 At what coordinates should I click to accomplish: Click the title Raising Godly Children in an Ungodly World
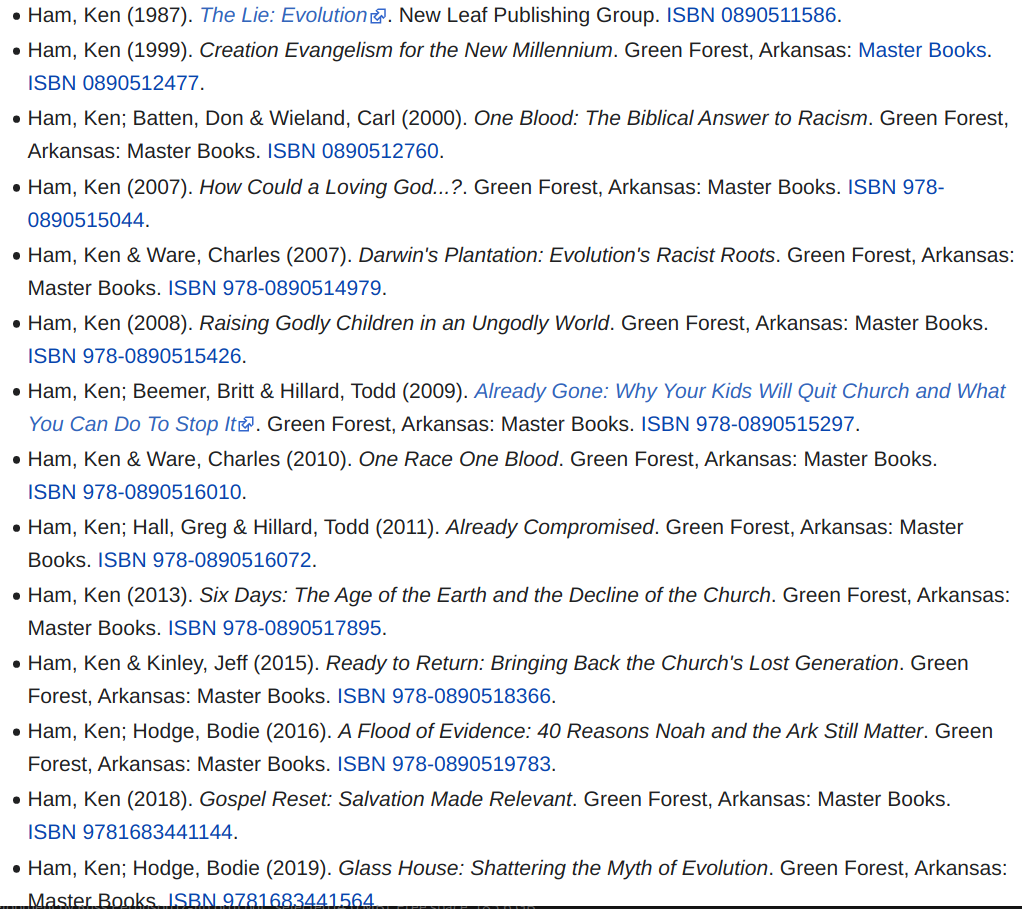(404, 323)
